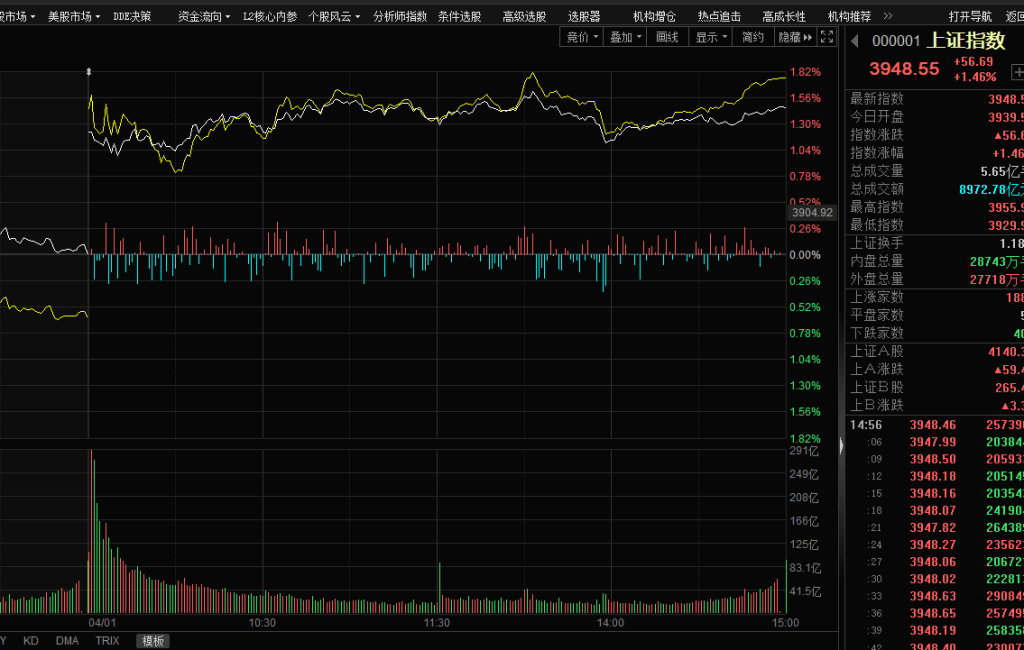The width and height of the screenshot is (1024, 650).
Task: Click the fullscreen expand chart icon
Action: (827, 37)
